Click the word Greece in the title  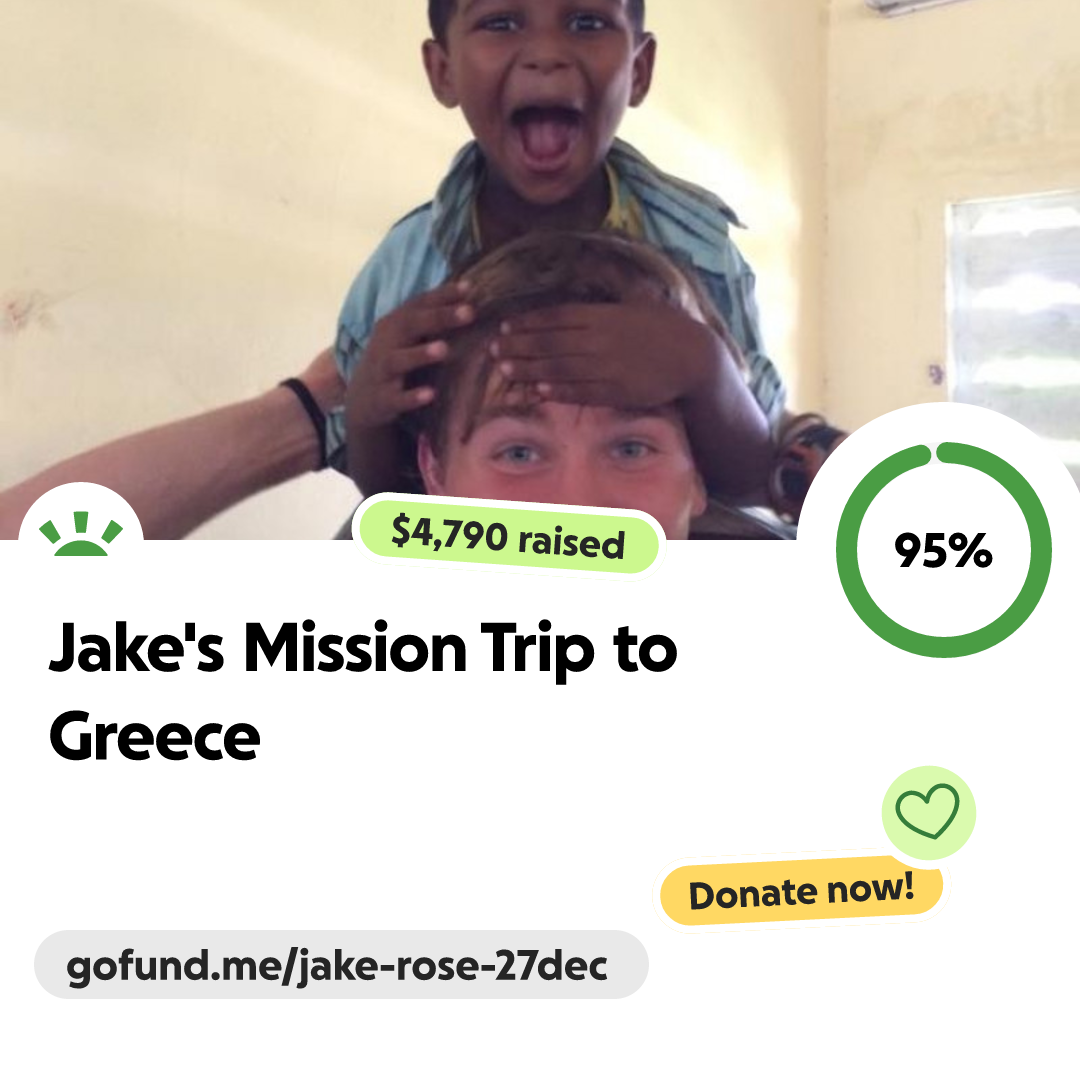pos(154,736)
